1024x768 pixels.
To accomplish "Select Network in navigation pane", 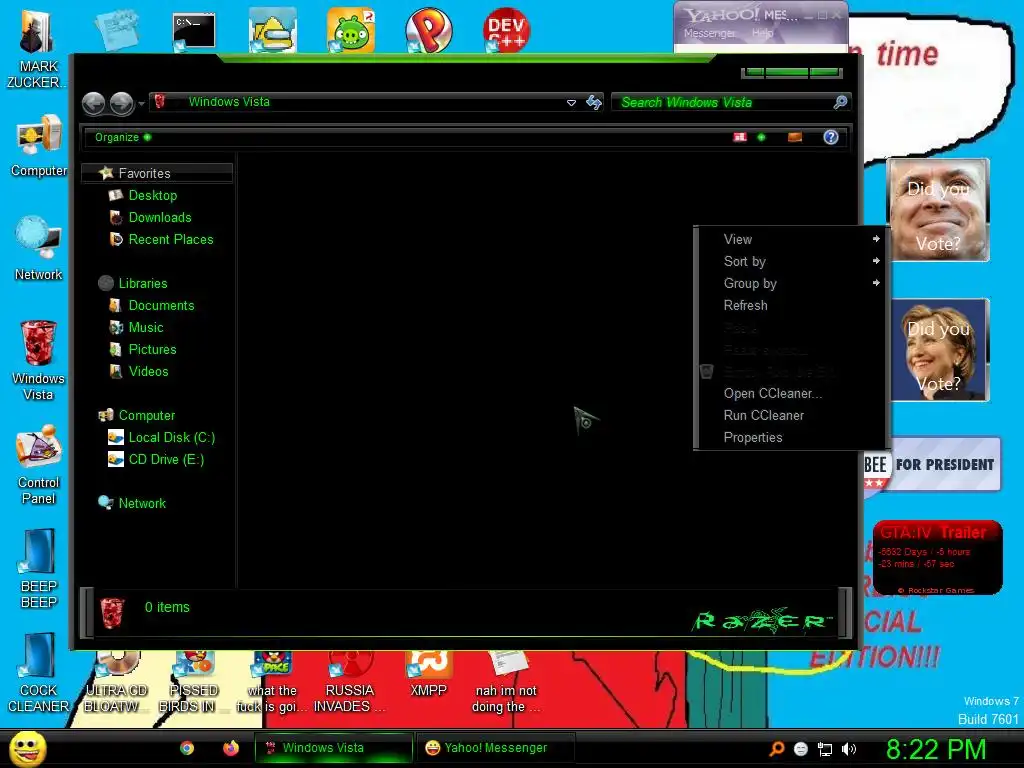I will click(x=142, y=504).
